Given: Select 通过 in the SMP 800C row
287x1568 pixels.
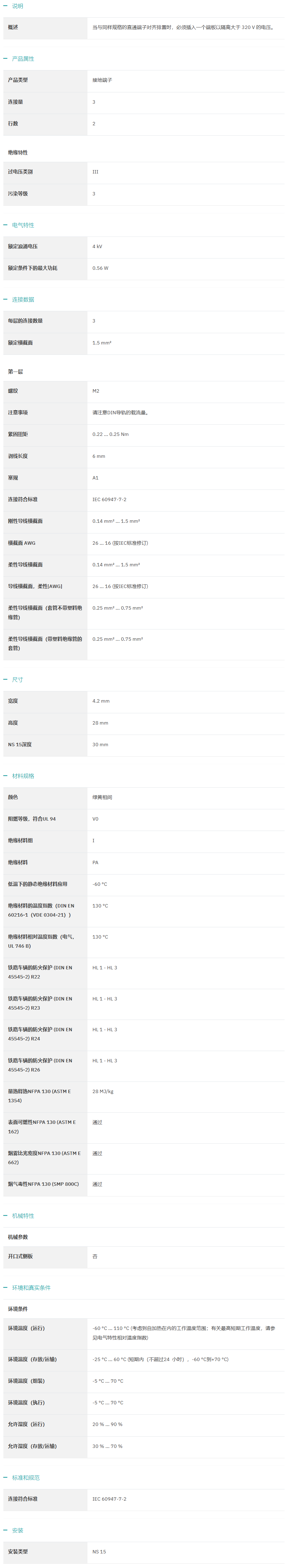Looking at the screenshot, I should 97,1184.
